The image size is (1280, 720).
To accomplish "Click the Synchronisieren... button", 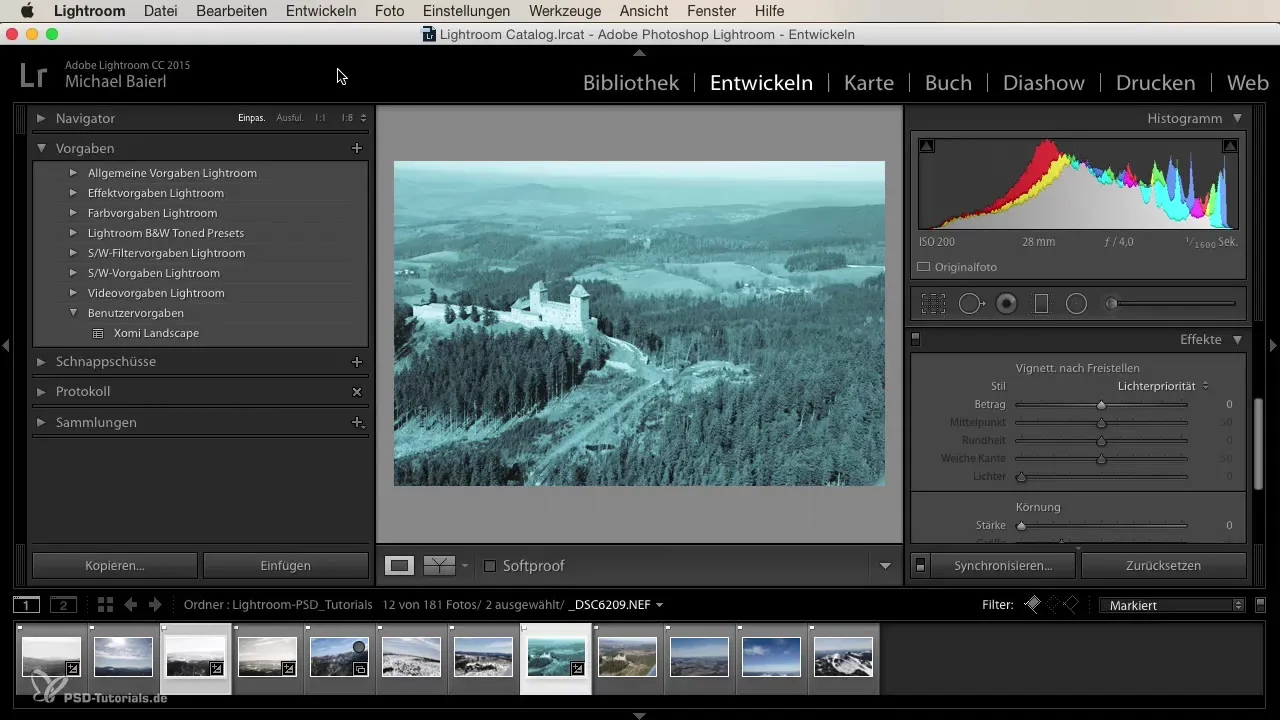I will pos(1003,565).
